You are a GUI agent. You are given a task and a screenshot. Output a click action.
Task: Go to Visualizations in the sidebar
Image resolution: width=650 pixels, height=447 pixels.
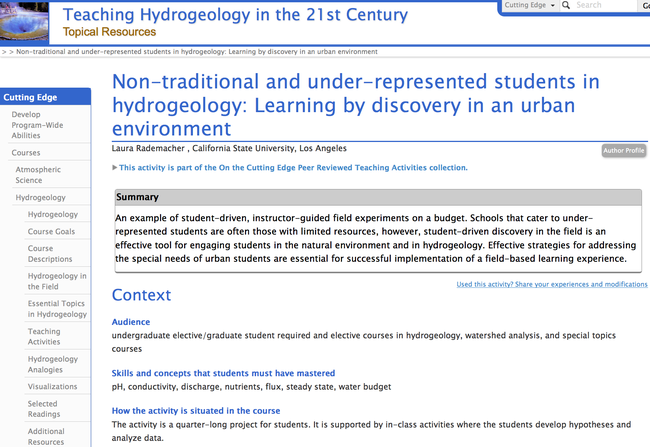pos(53,387)
